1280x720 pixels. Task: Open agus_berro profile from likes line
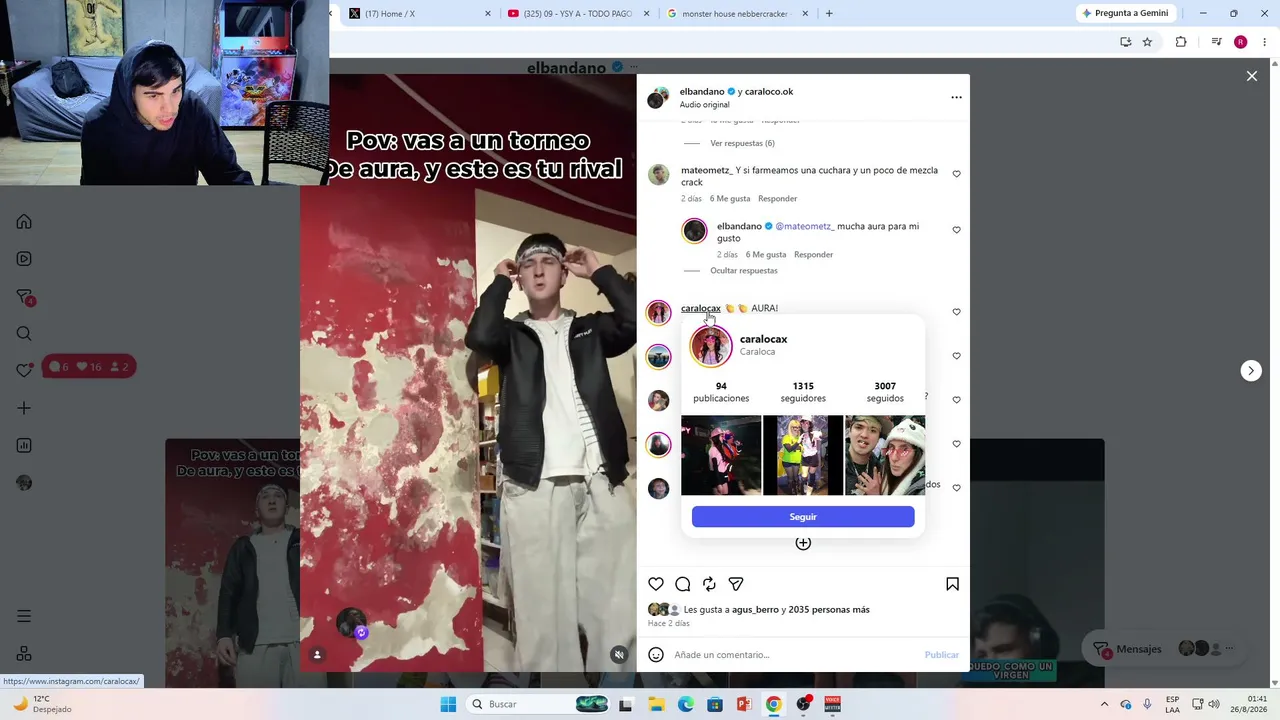755,610
